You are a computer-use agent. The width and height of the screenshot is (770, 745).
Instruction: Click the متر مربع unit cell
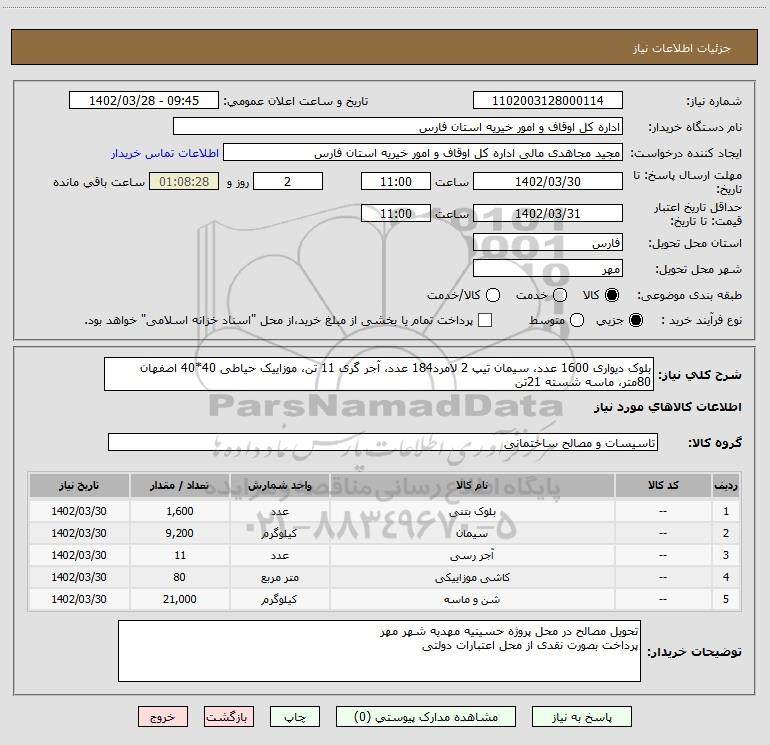[279, 578]
